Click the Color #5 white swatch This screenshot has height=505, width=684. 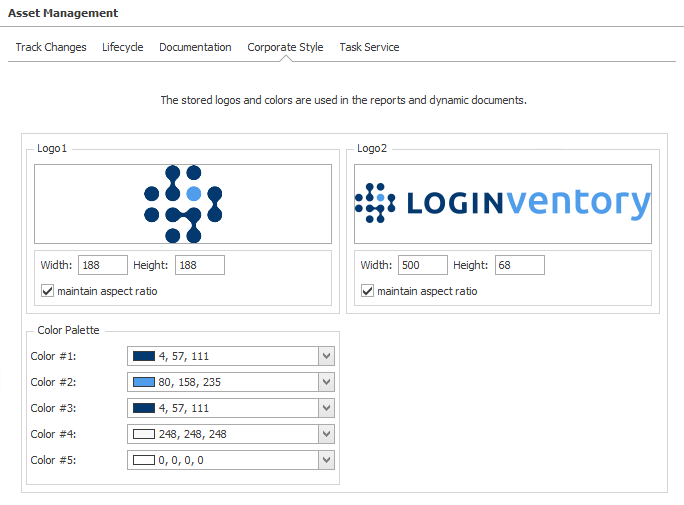(x=144, y=460)
